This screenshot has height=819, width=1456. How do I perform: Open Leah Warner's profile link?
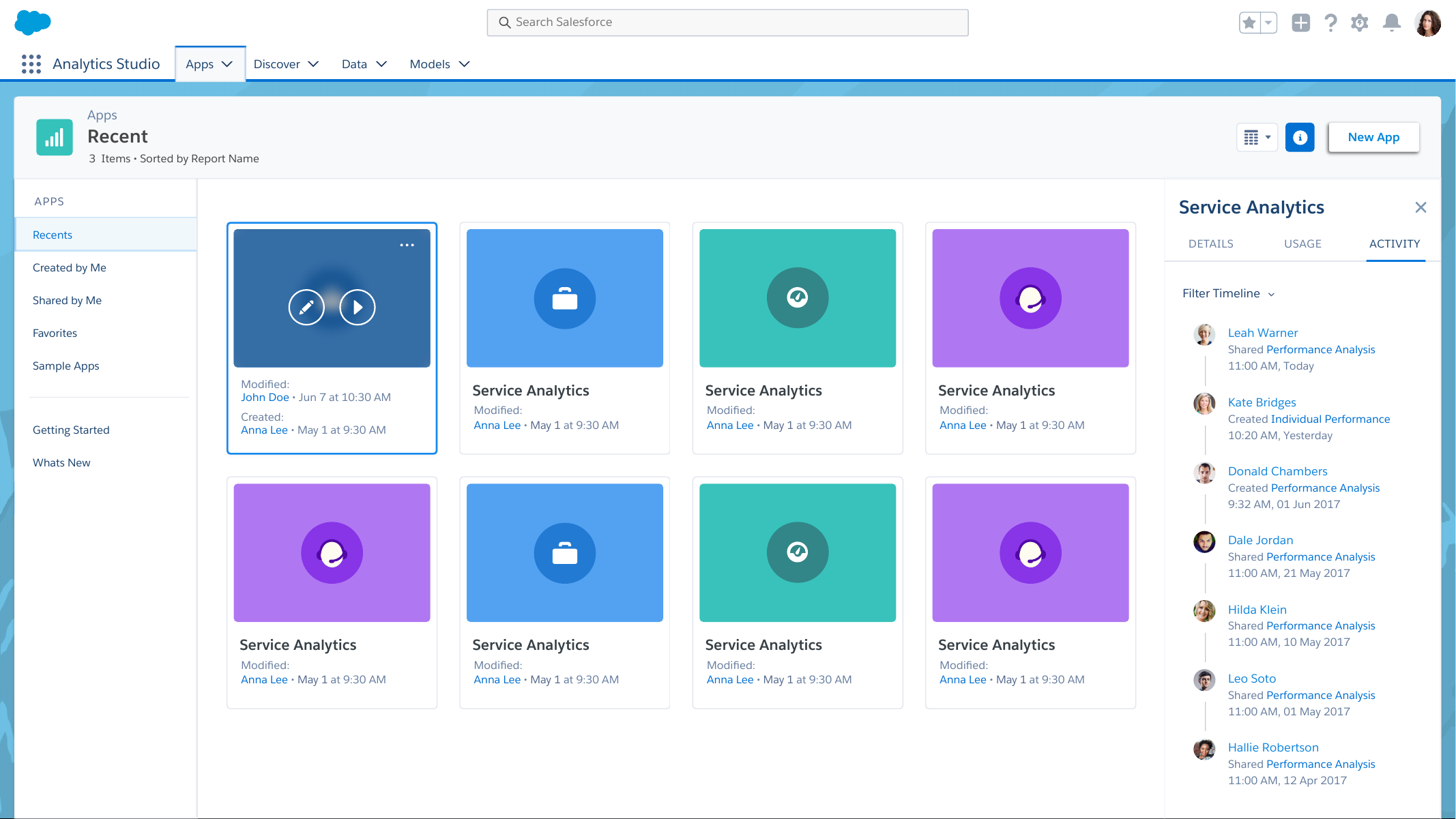[x=1263, y=333]
